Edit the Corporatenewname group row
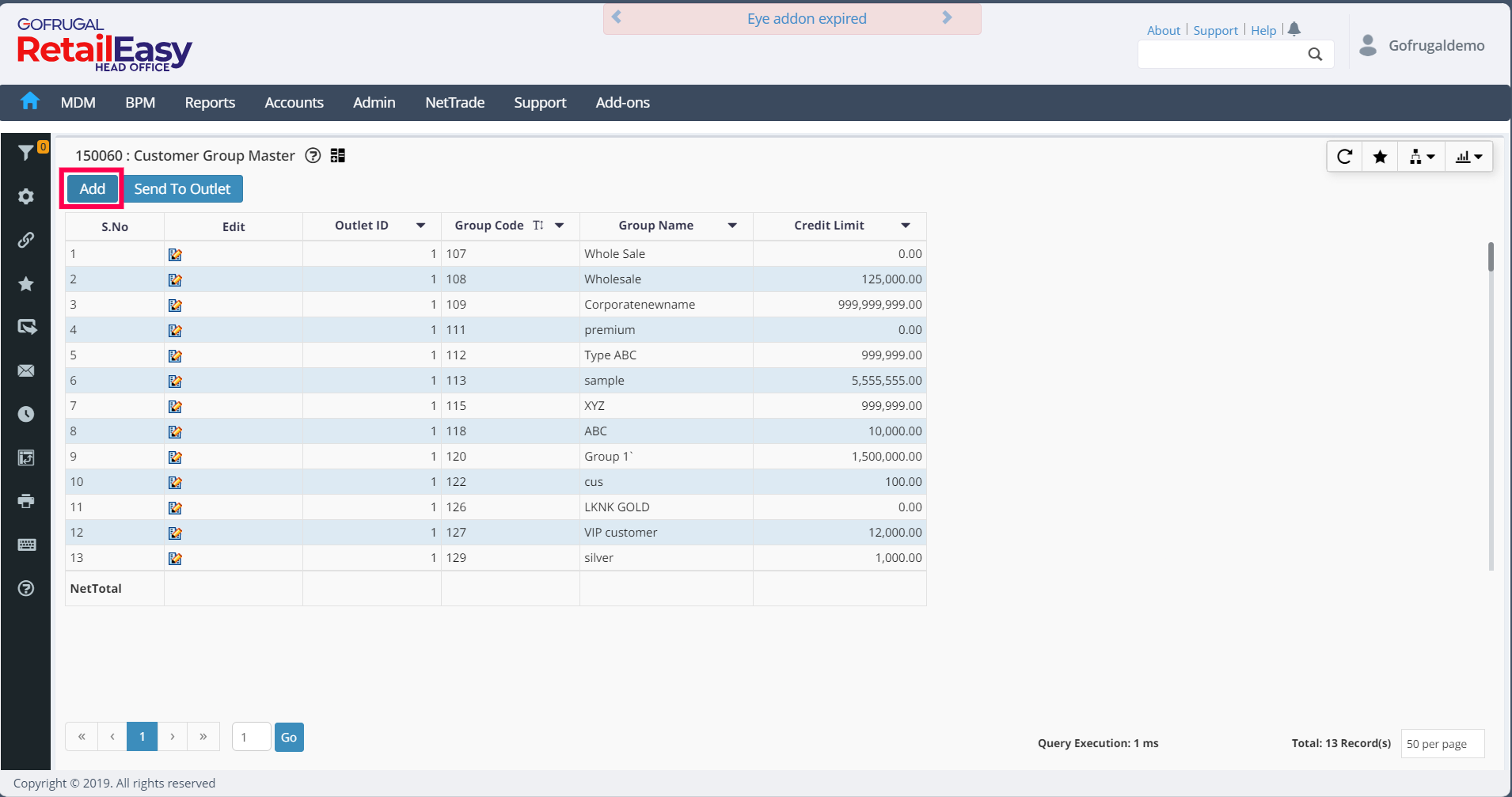Image resolution: width=1512 pixels, height=797 pixels. click(175, 305)
